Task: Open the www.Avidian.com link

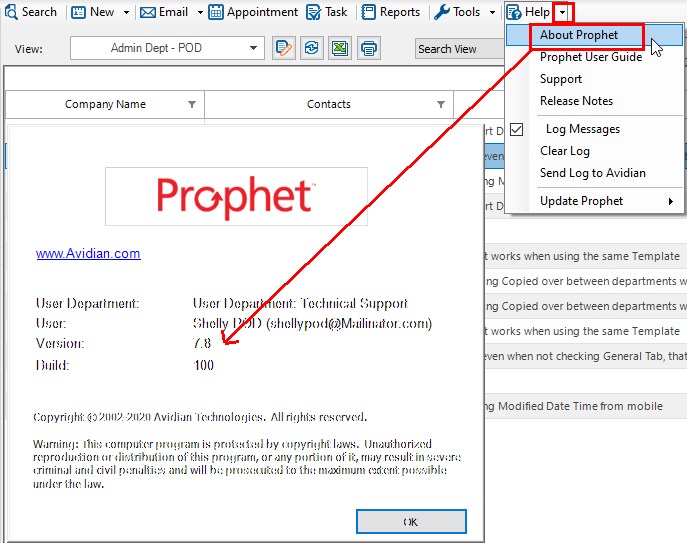Action: click(88, 253)
